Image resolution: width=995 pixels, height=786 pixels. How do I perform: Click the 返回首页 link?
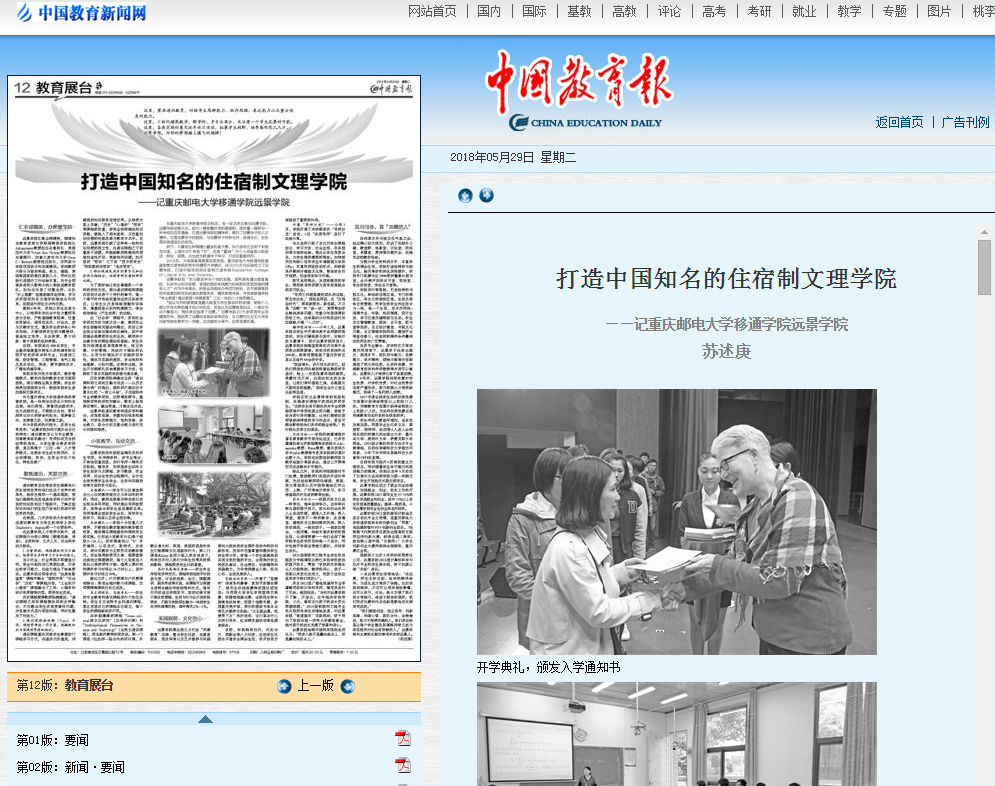pyautogui.click(x=899, y=122)
